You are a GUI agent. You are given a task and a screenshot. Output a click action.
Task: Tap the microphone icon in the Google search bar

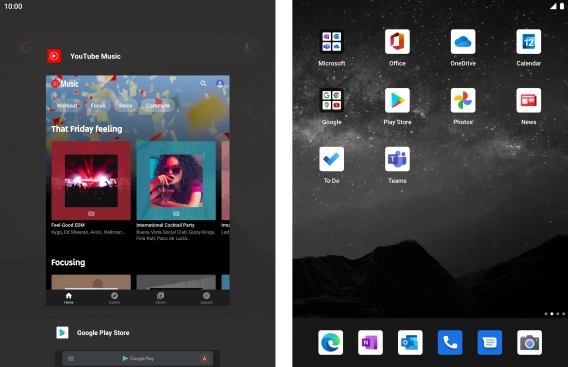pyautogui.click(x=247, y=47)
